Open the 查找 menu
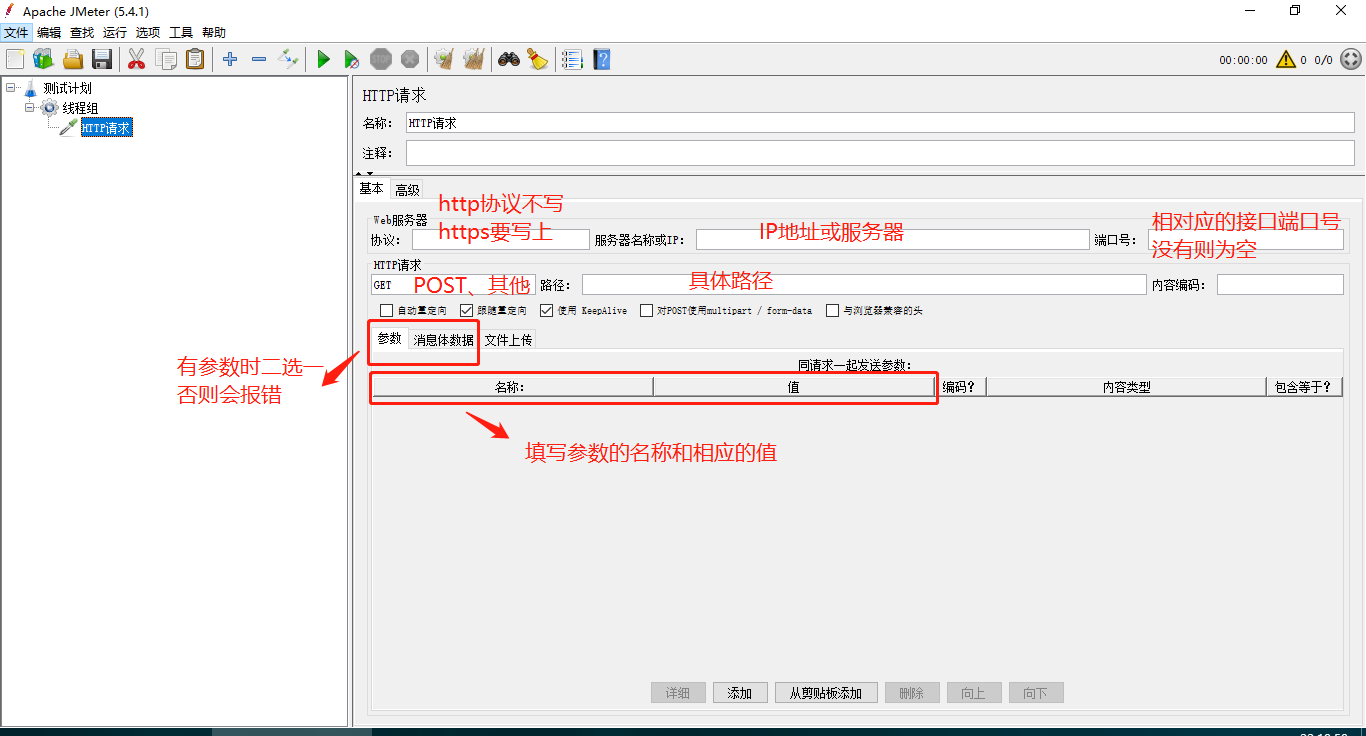1366x736 pixels. coord(82,33)
